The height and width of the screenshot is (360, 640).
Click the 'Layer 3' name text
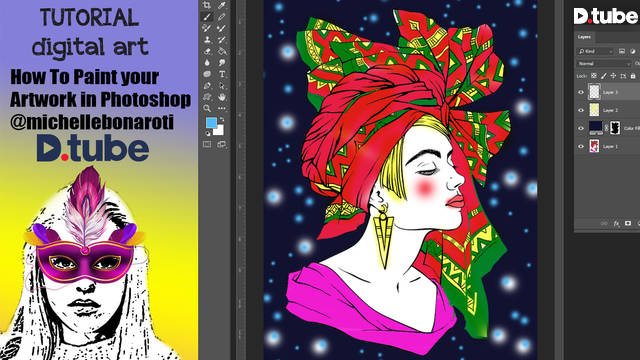[x=610, y=92]
